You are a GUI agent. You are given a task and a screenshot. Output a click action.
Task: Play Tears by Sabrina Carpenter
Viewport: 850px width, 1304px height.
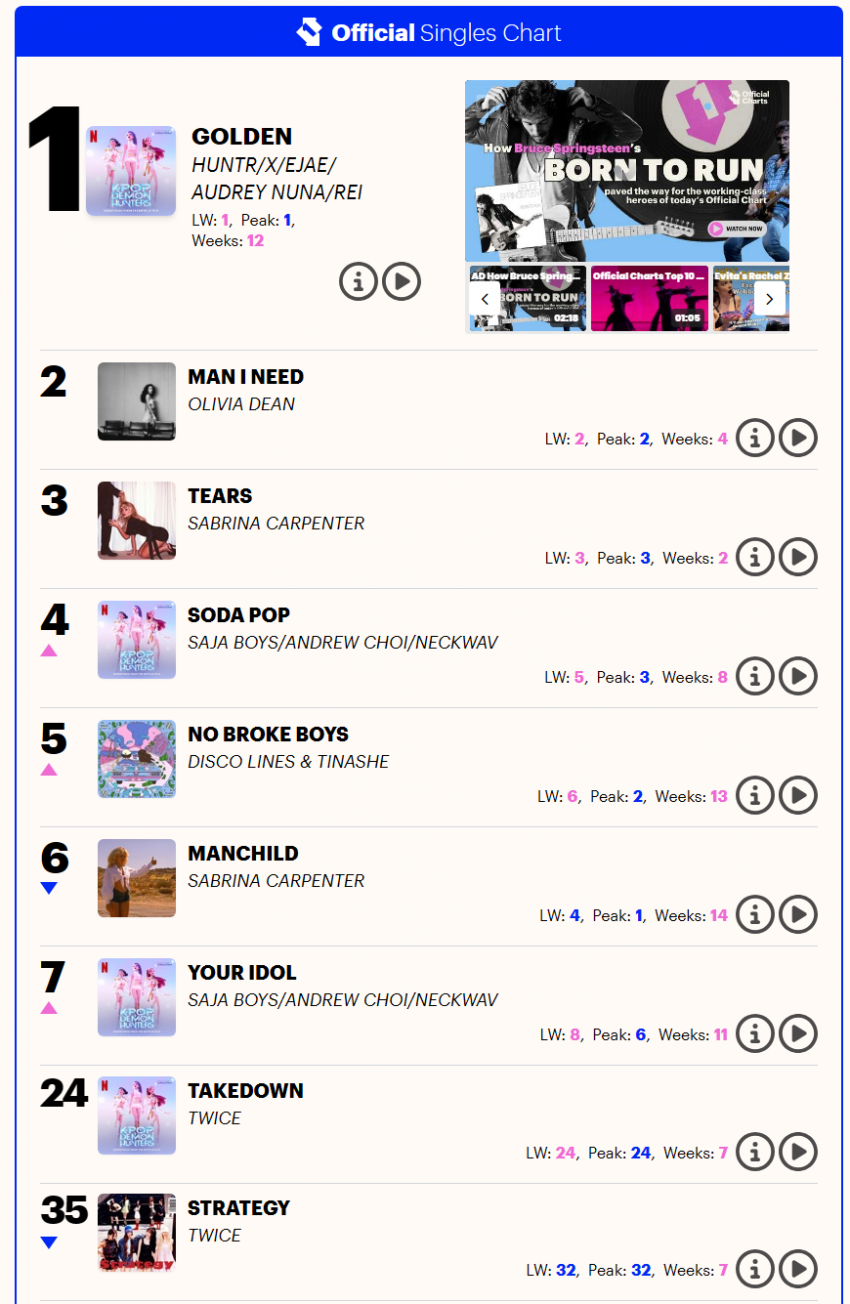(x=798, y=557)
